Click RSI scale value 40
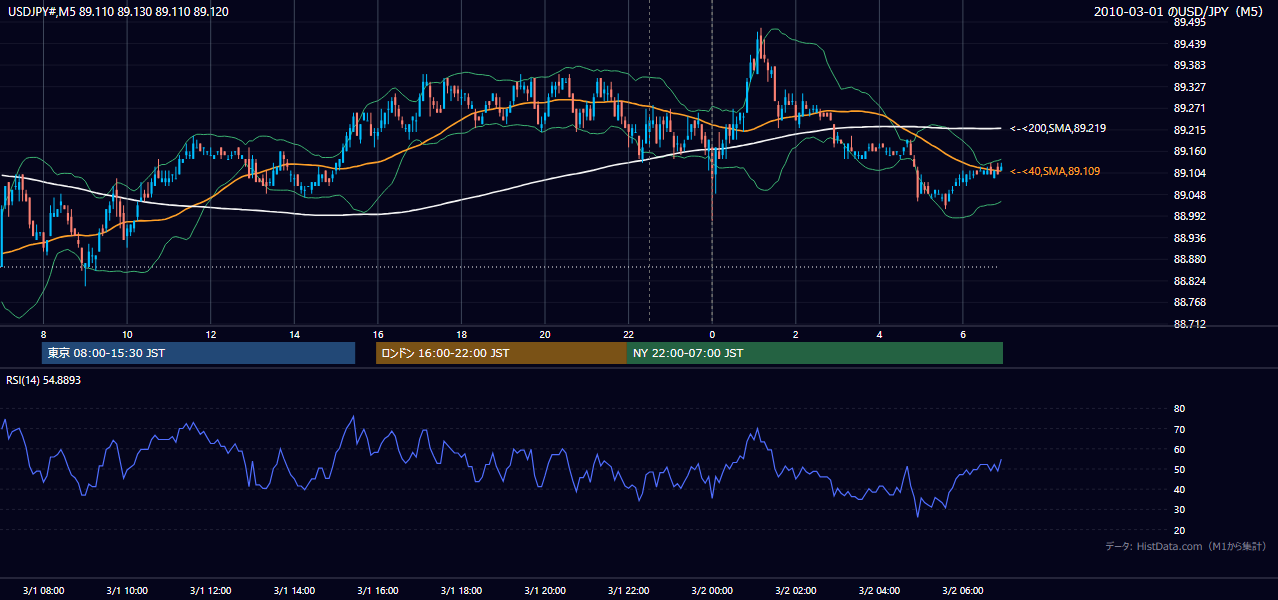1278x600 pixels. pyautogui.click(x=1179, y=490)
